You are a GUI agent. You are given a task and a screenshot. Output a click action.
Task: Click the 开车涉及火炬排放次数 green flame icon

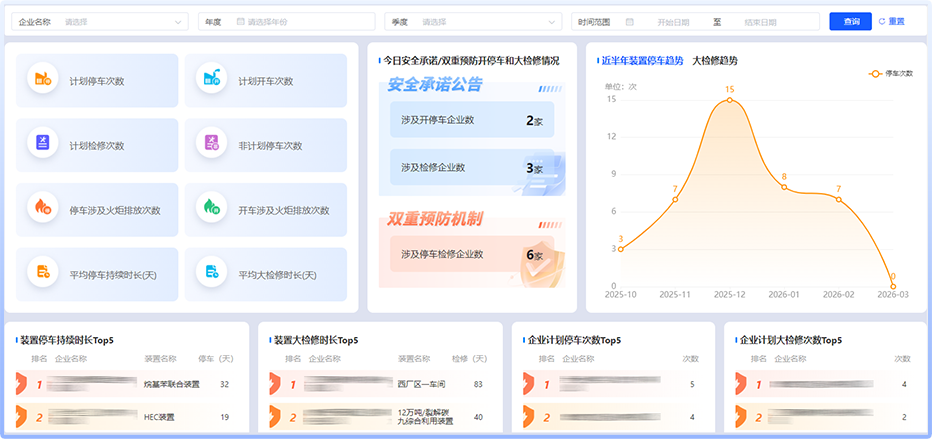point(212,207)
